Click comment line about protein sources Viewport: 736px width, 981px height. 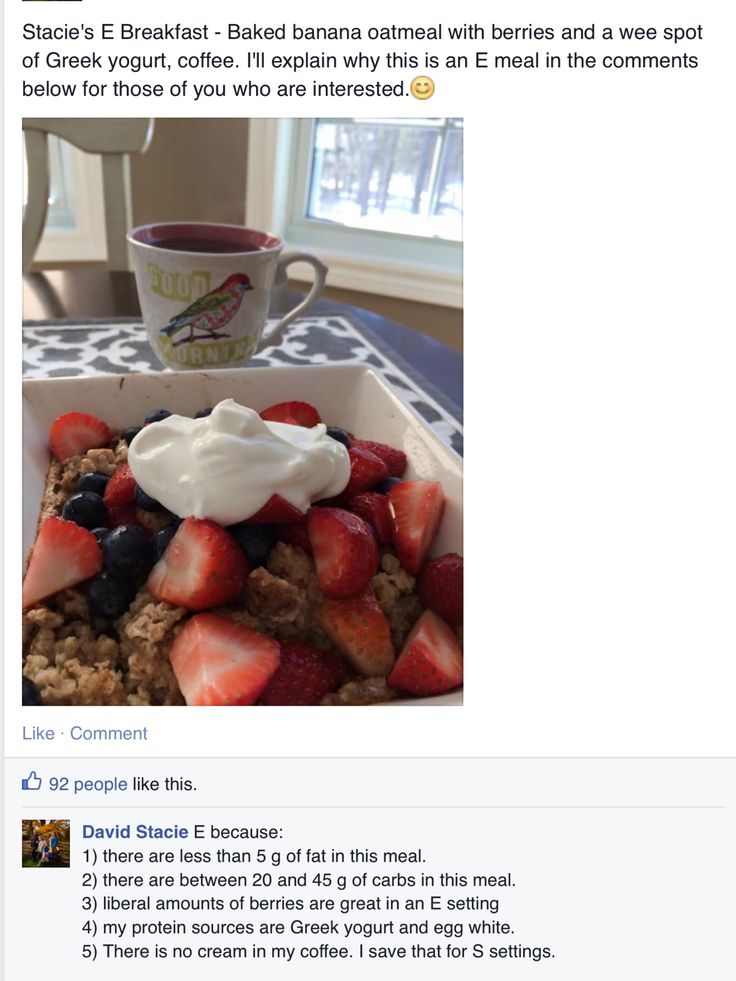[299, 927]
